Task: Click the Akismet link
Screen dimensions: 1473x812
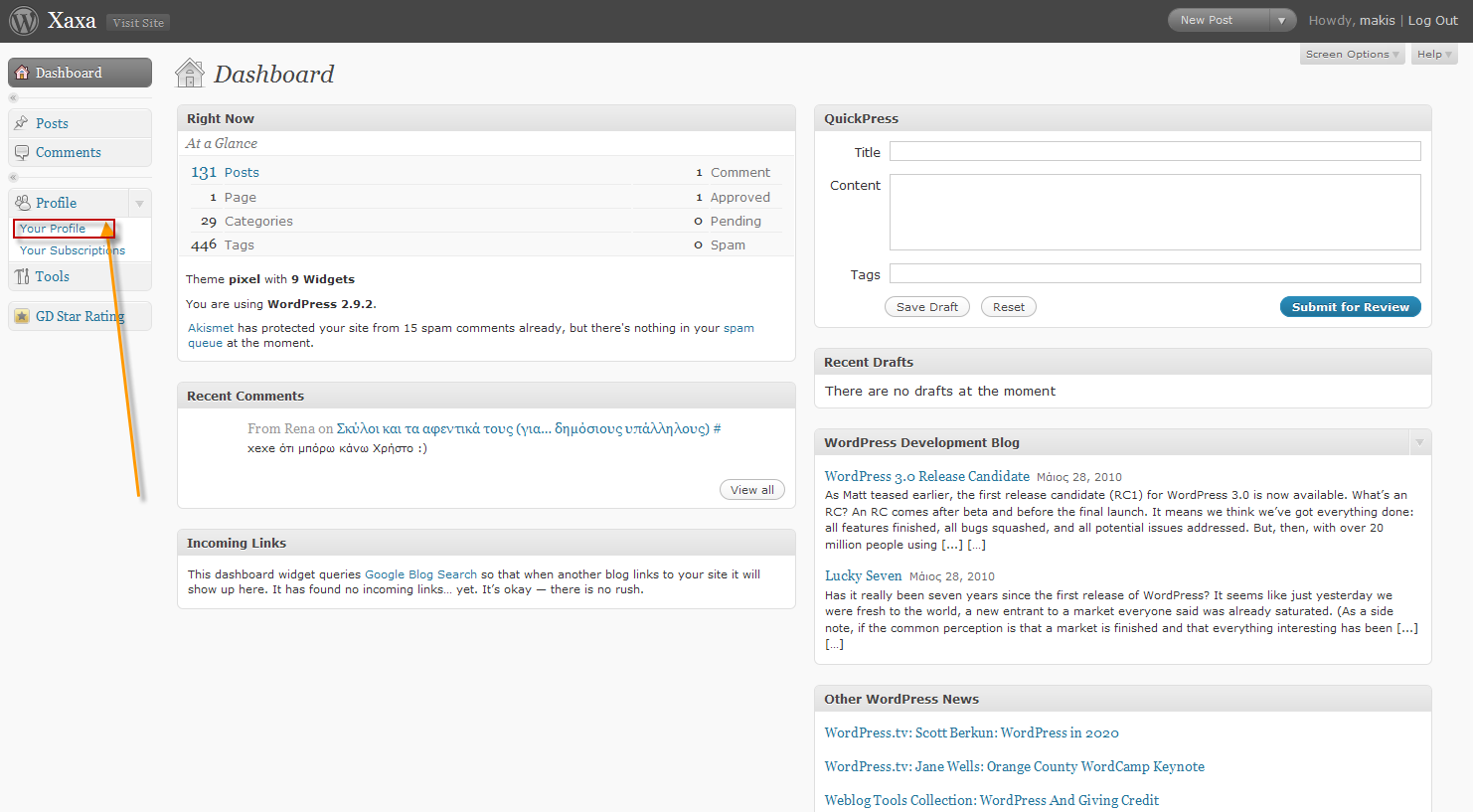Action: coord(211,328)
